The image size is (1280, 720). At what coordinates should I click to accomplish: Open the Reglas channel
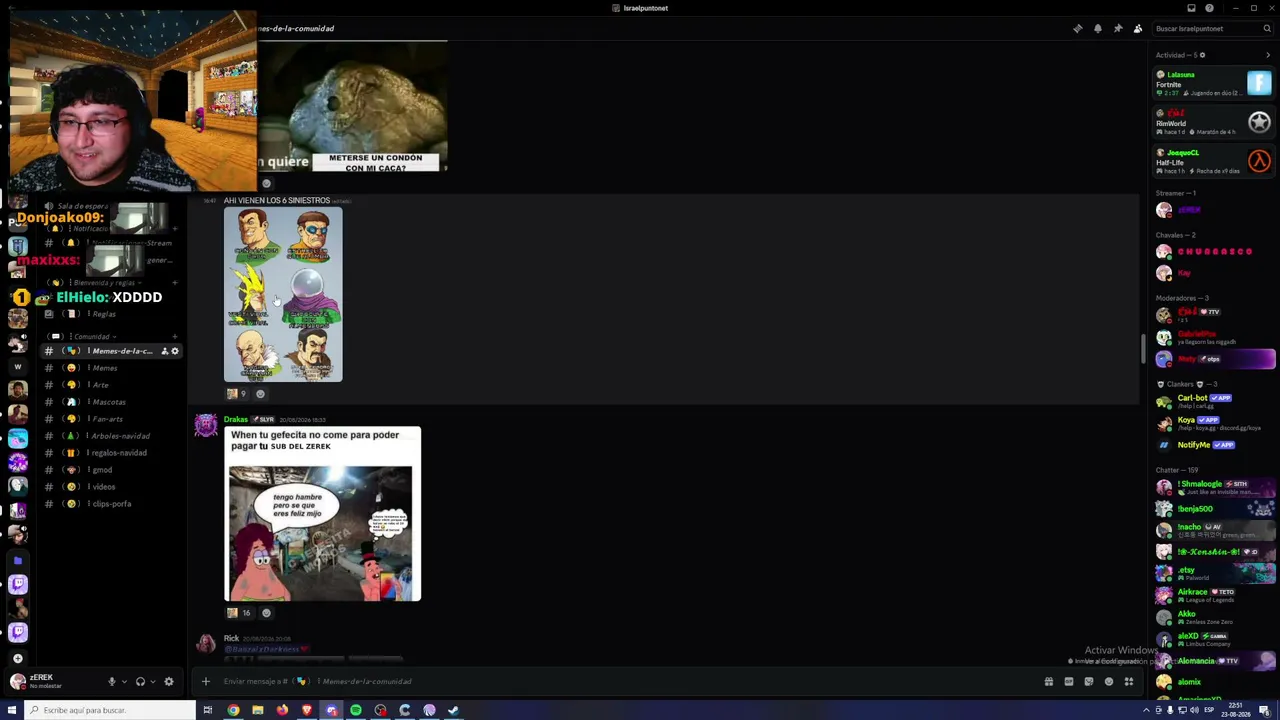(112, 314)
